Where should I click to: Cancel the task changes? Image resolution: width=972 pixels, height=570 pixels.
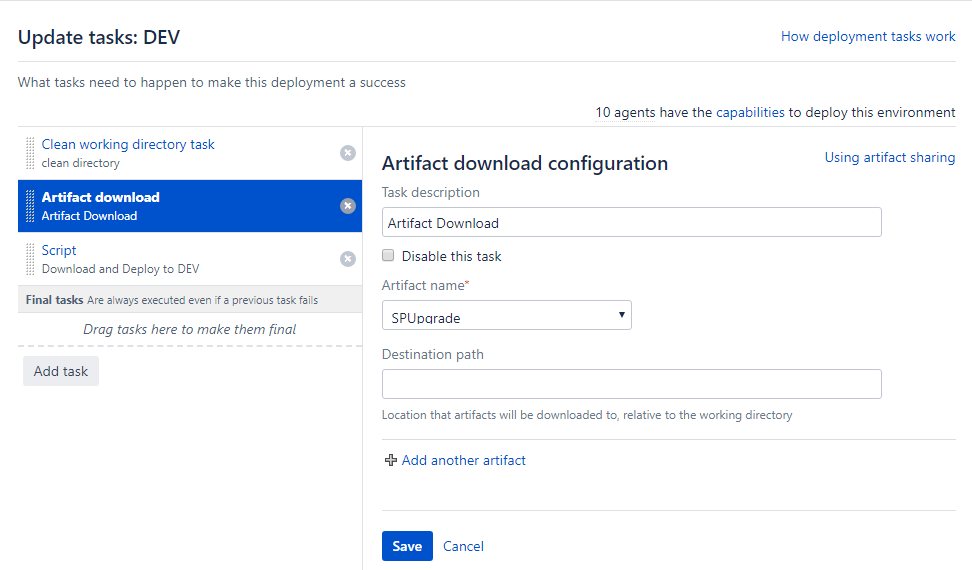[463, 546]
